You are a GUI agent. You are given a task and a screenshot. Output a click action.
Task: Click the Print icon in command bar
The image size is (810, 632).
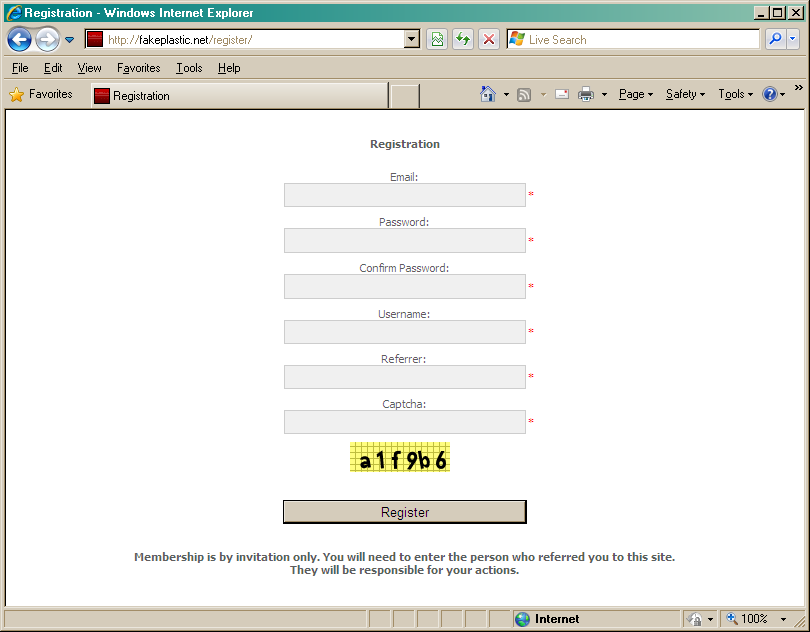[586, 94]
